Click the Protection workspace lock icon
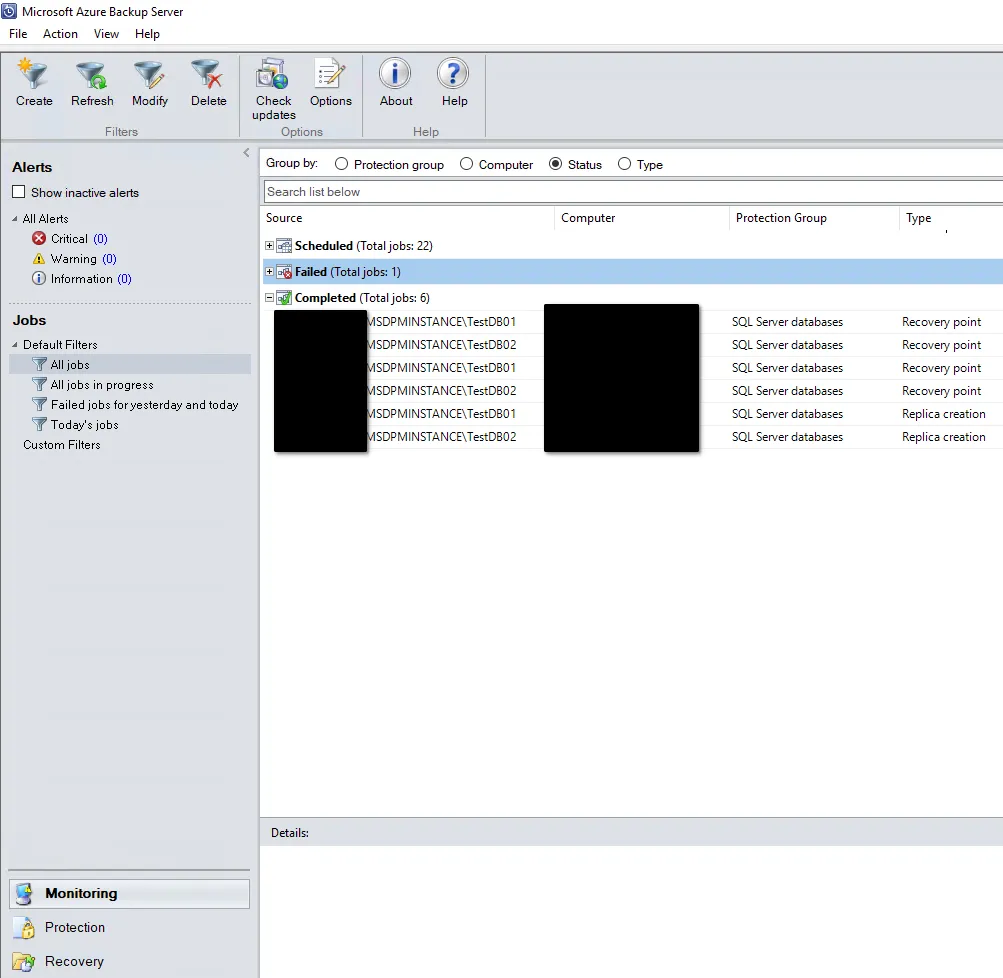 click(24, 927)
